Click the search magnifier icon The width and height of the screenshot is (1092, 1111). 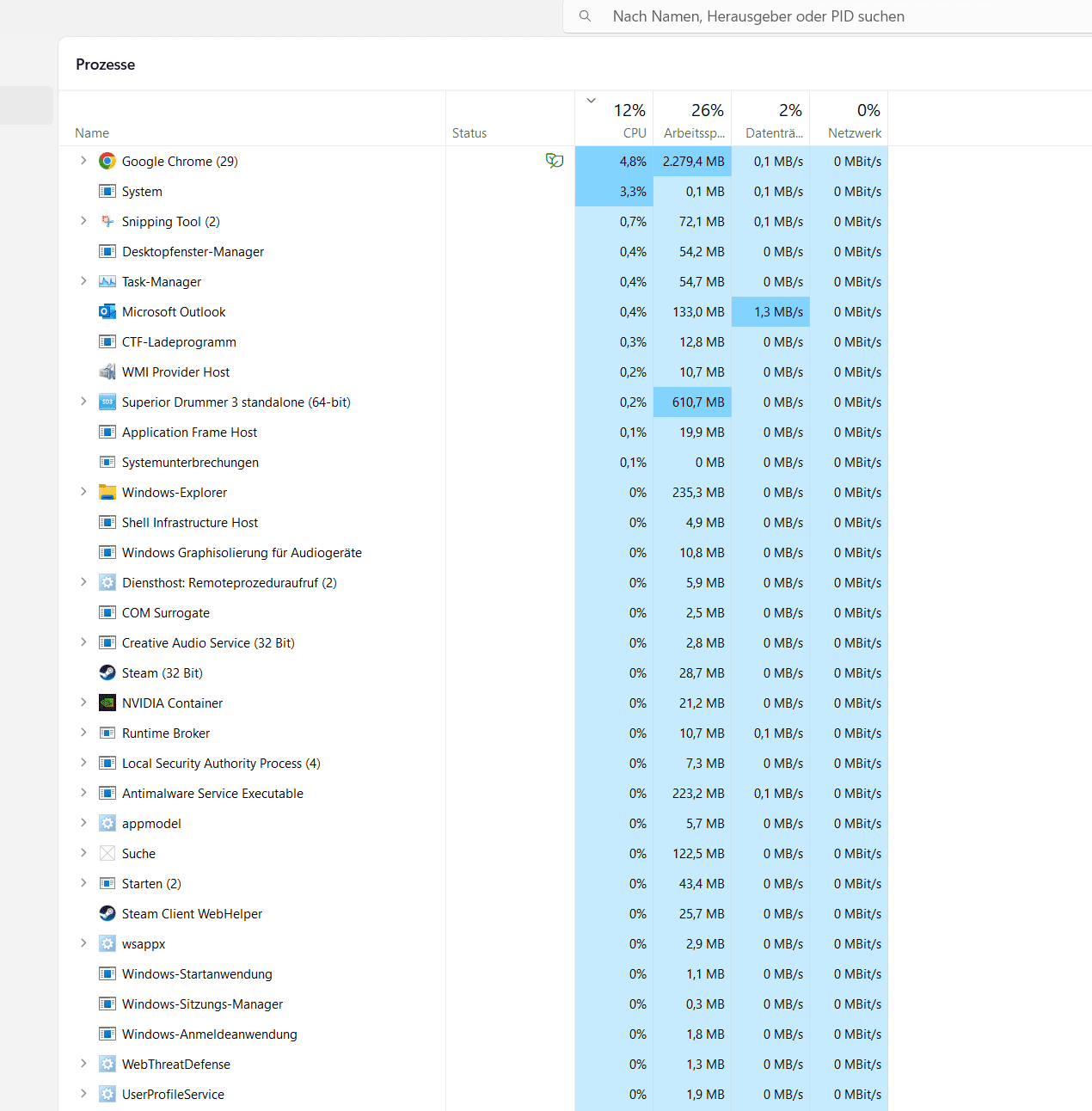click(x=585, y=16)
